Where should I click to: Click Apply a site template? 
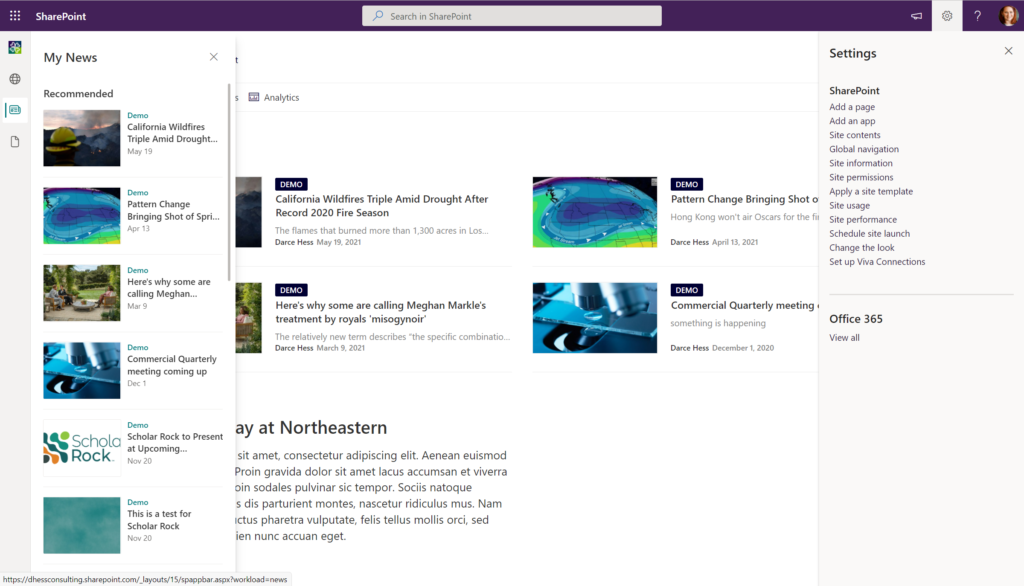point(871,191)
